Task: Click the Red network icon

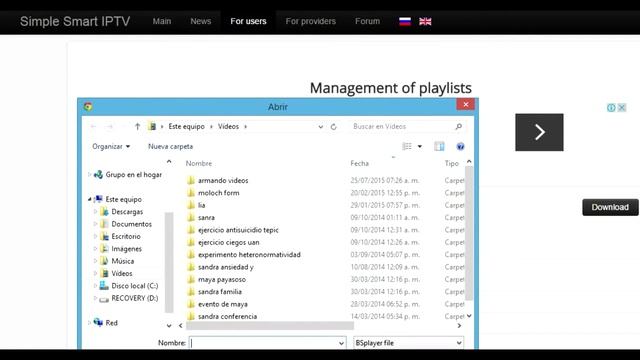Action: pyautogui.click(x=98, y=322)
